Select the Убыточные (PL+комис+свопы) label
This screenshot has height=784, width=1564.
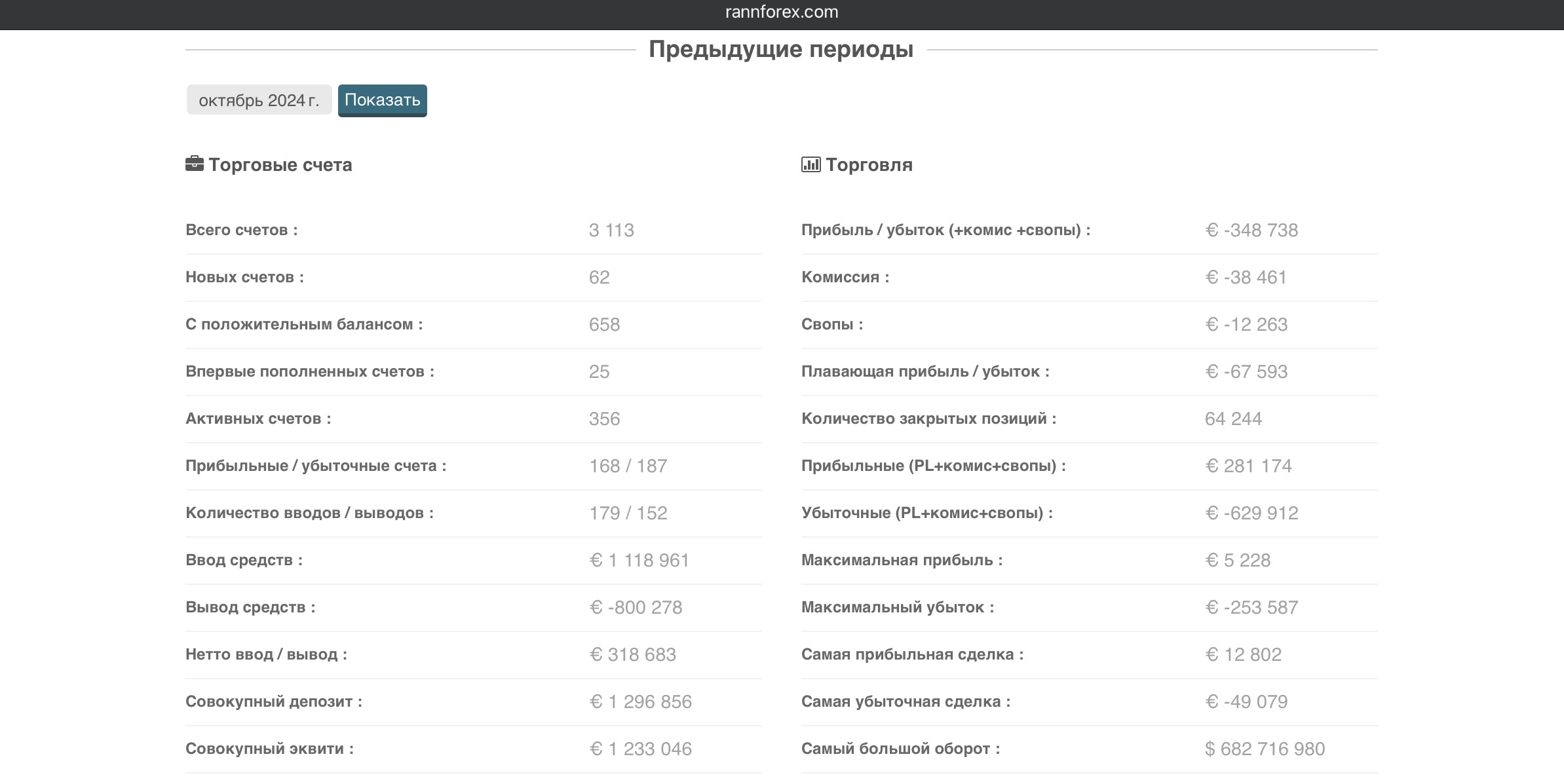point(927,513)
